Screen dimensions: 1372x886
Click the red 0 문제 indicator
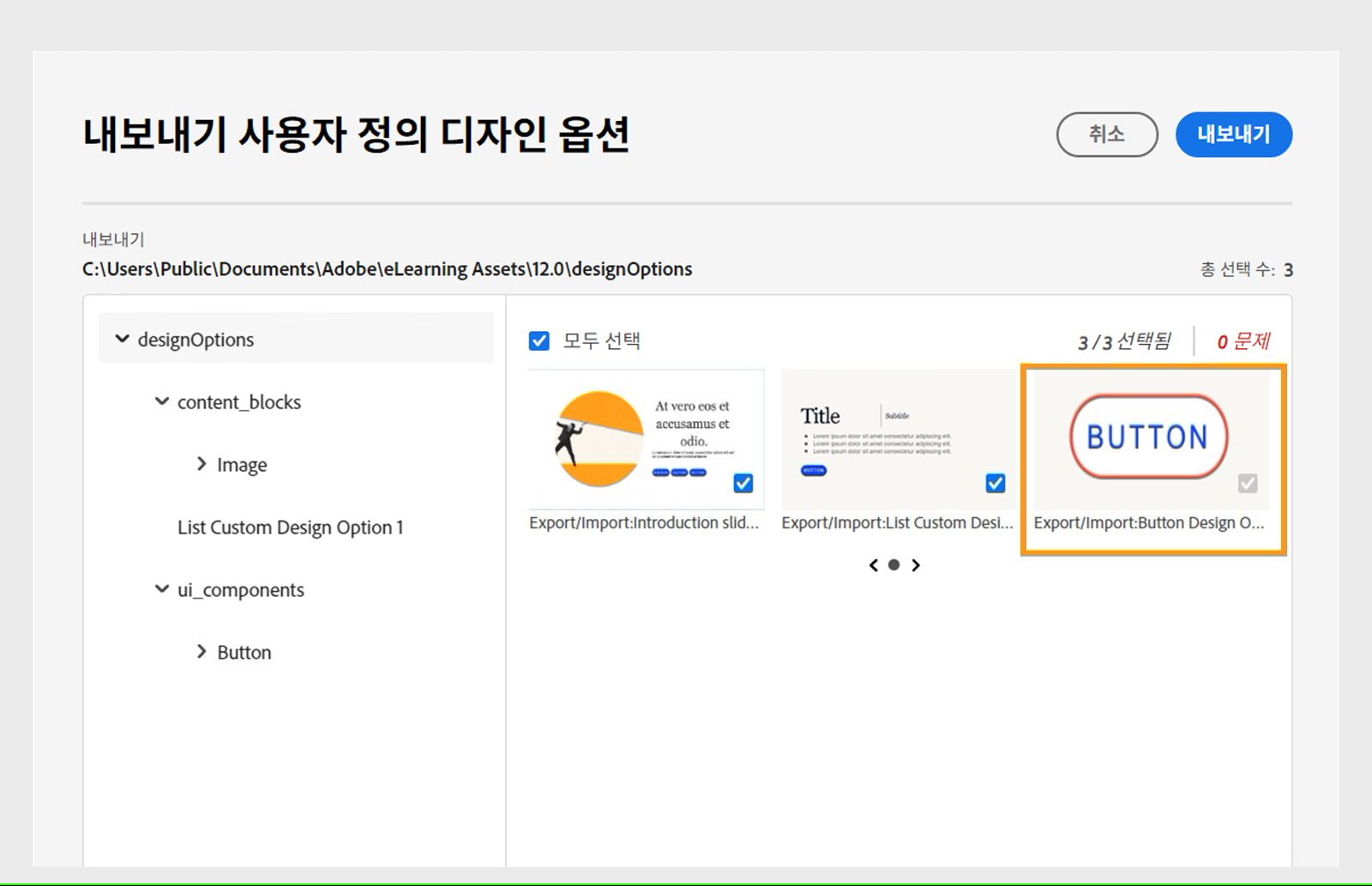1244,341
